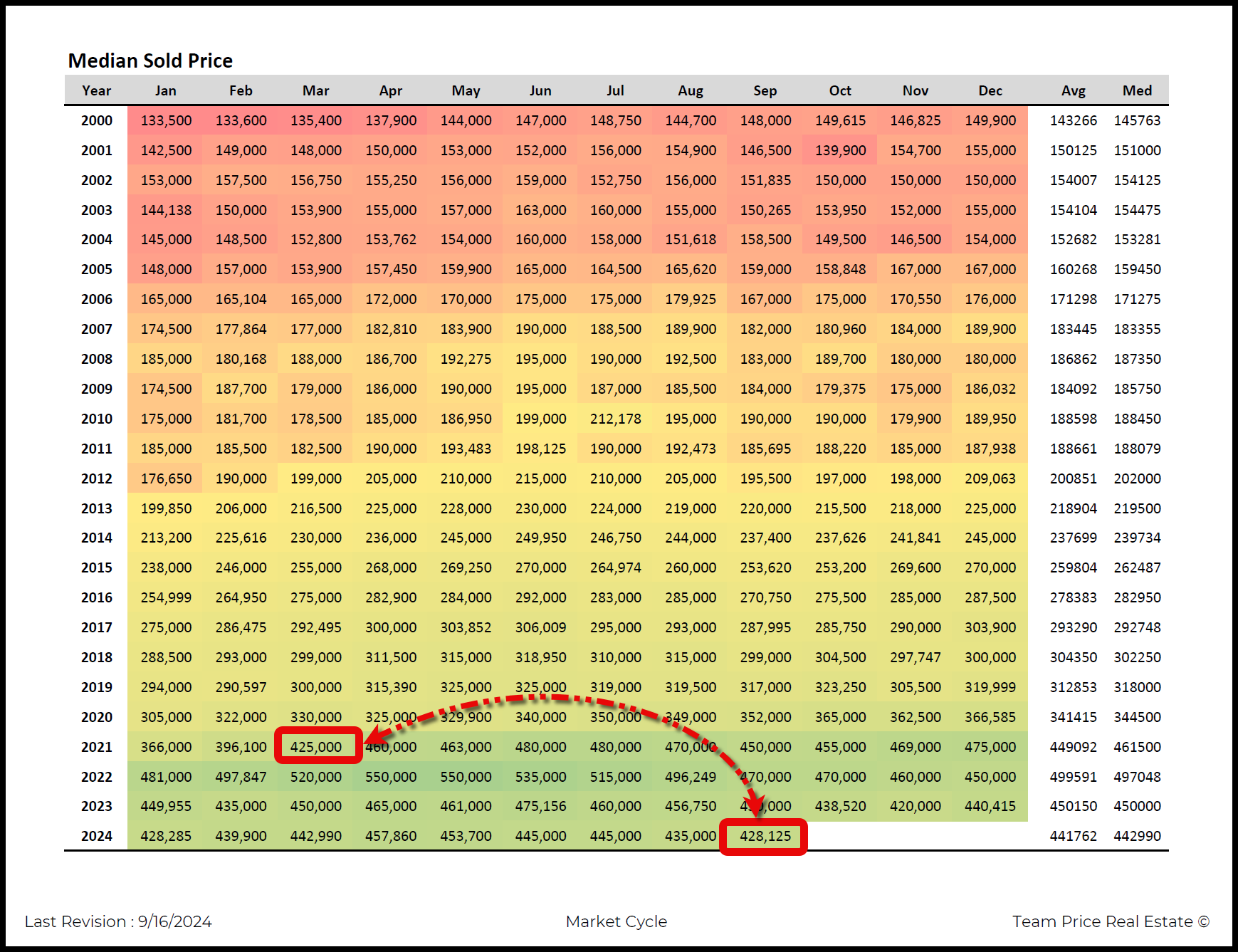Click the Last Revision date in footer
This screenshot has height=952, width=1238.
click(x=118, y=921)
